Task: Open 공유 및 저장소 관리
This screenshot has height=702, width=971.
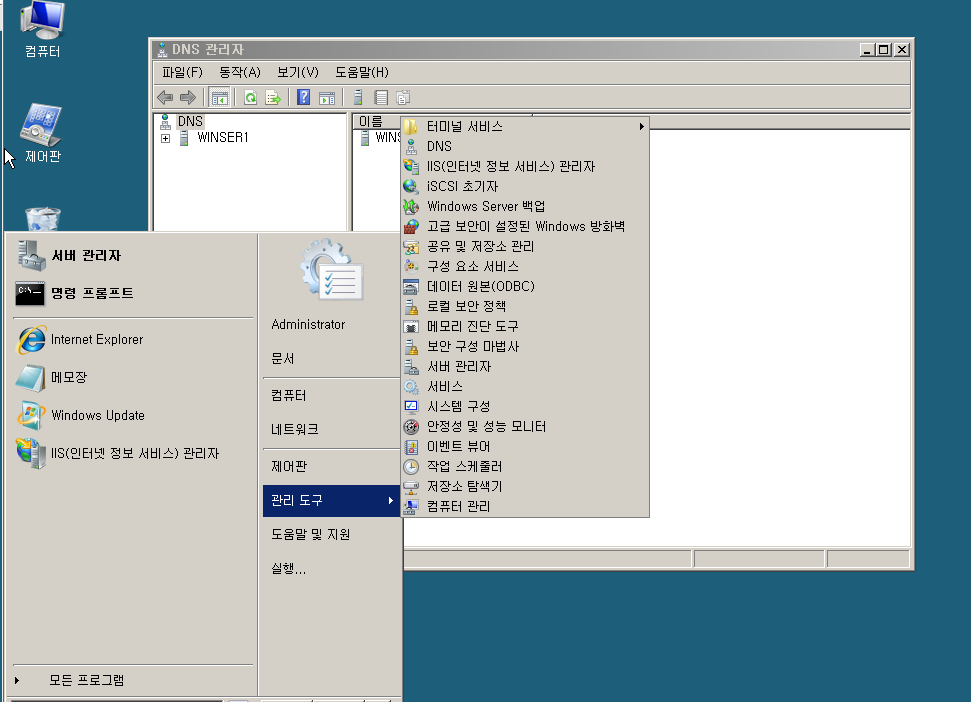Action: coord(525,246)
